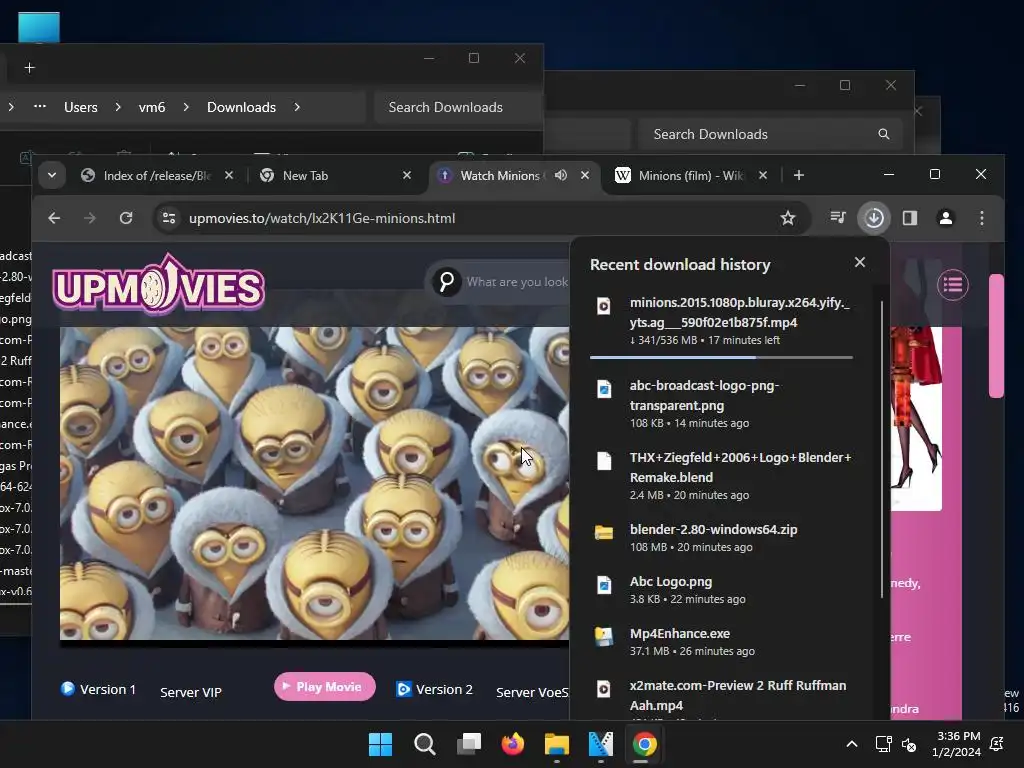Click the Play Movie button
This screenshot has width=1024, height=768.
point(325,686)
